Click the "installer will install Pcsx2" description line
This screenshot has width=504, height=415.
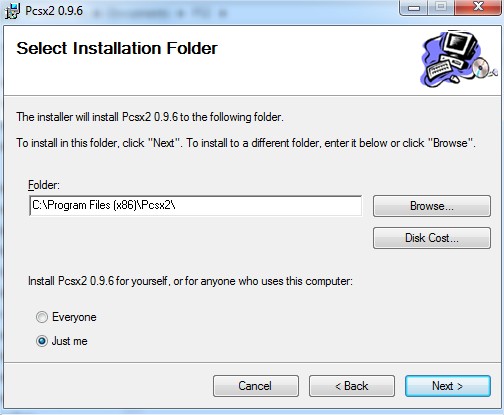tap(150, 117)
